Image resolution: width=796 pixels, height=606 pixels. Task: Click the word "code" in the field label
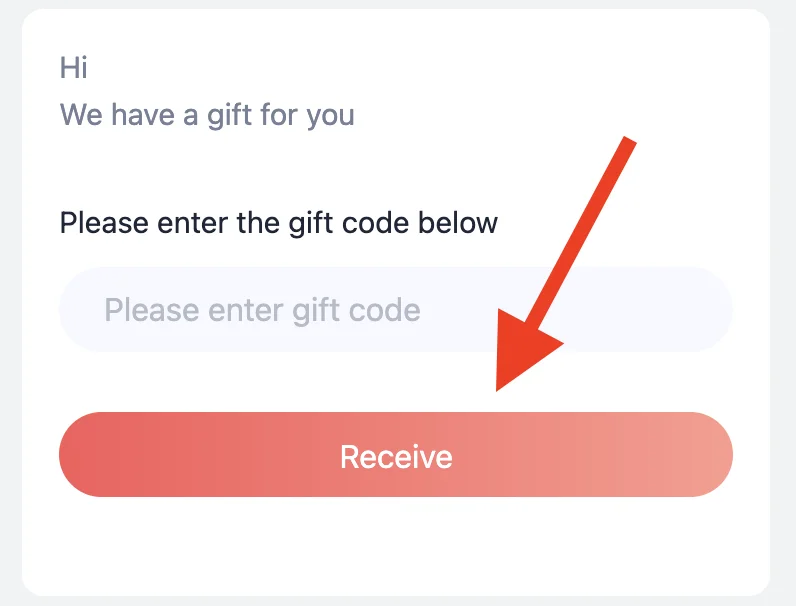[x=404, y=221]
